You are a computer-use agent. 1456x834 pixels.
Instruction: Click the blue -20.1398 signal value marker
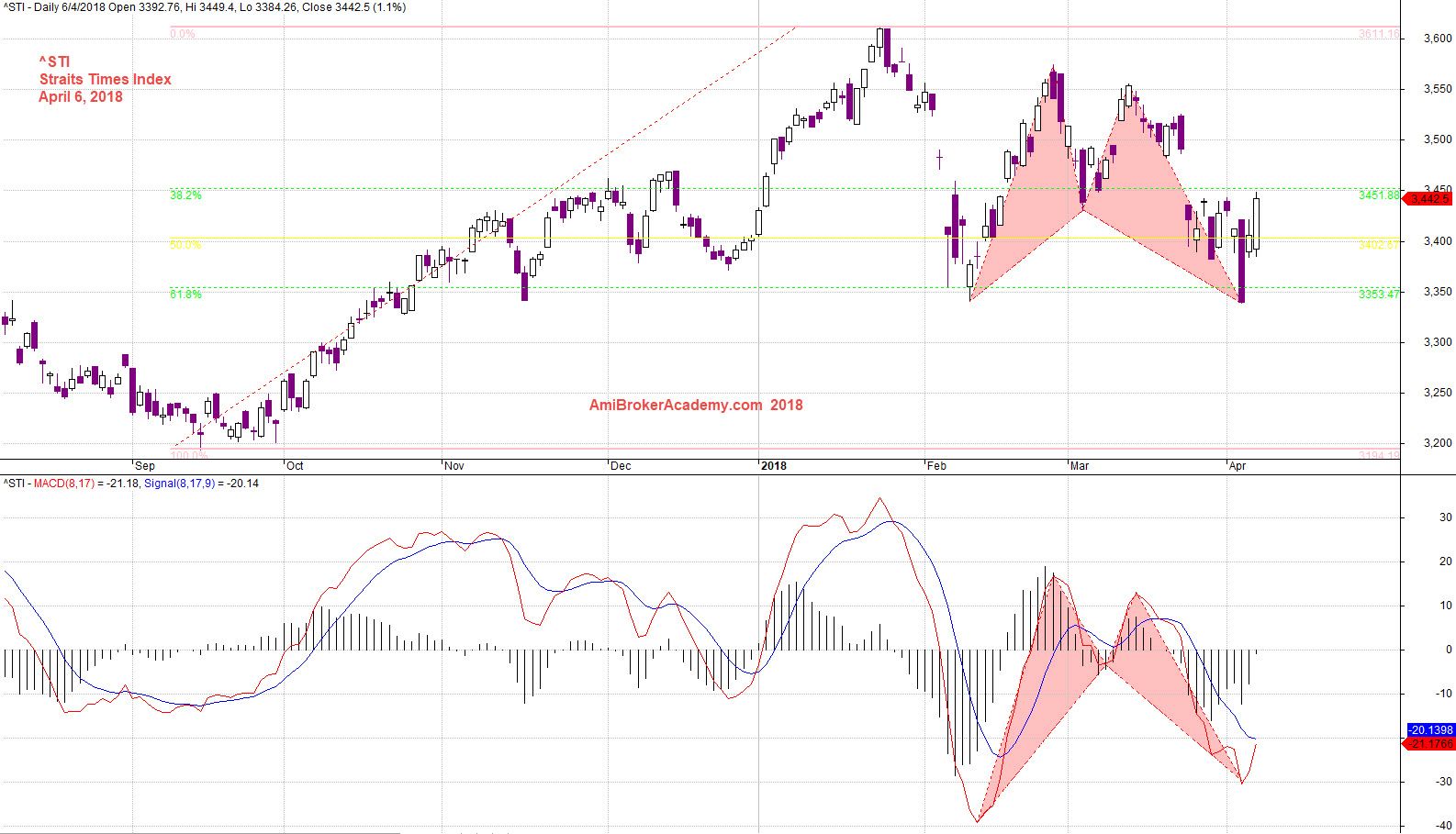(x=1431, y=730)
